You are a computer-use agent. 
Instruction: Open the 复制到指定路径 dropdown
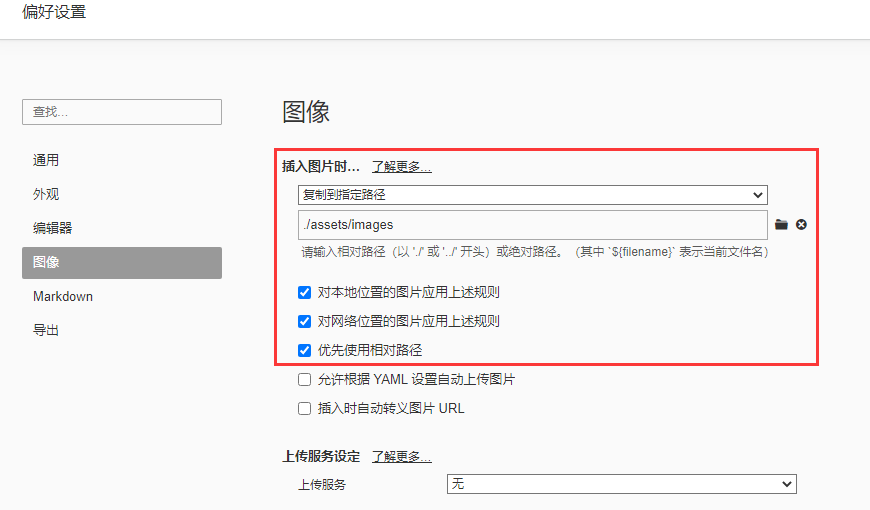[x=533, y=195]
